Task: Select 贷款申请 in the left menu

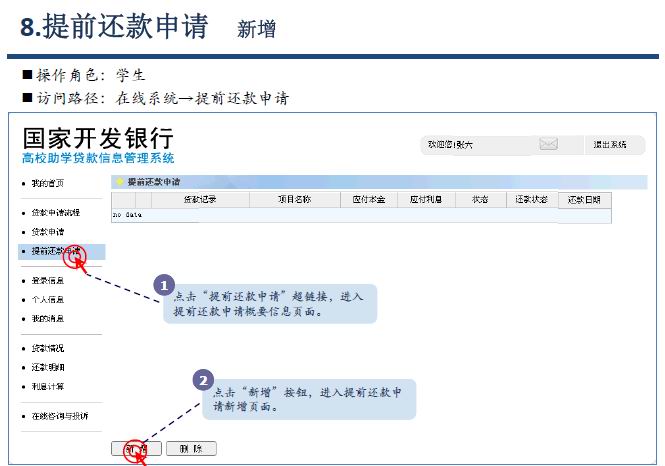Action: [x=47, y=232]
